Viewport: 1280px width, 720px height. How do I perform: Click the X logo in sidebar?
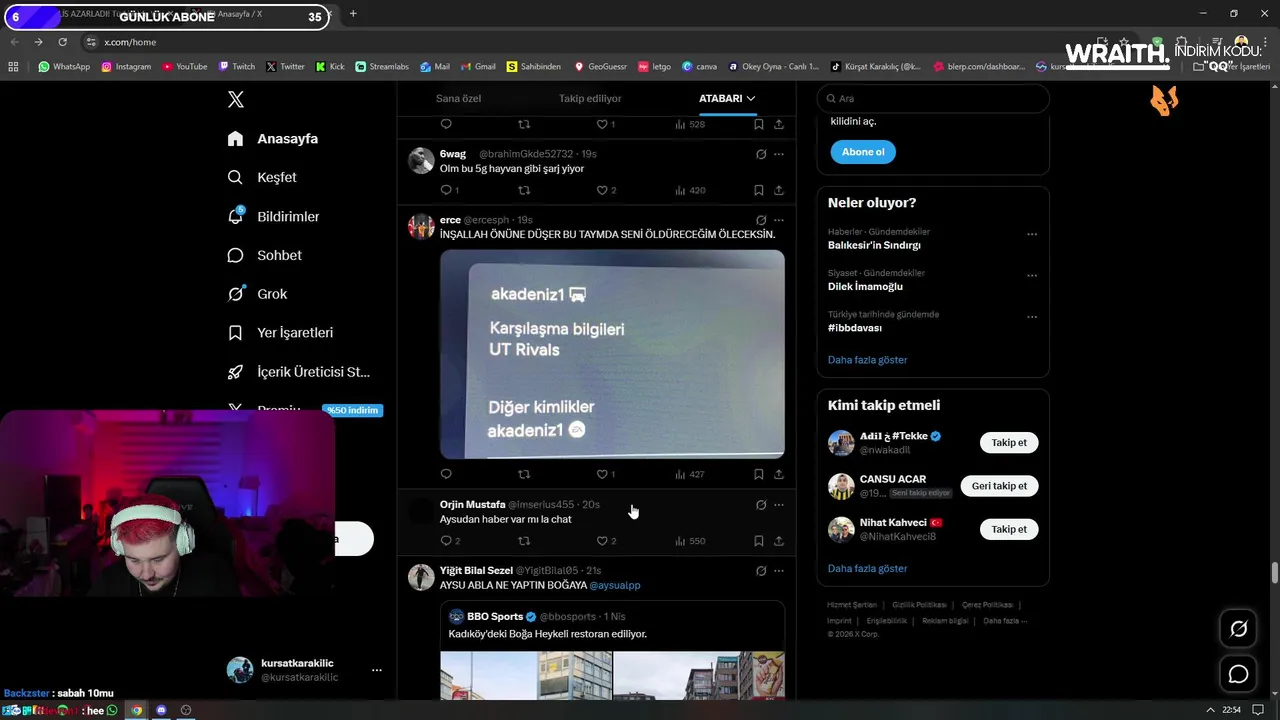coord(236,99)
